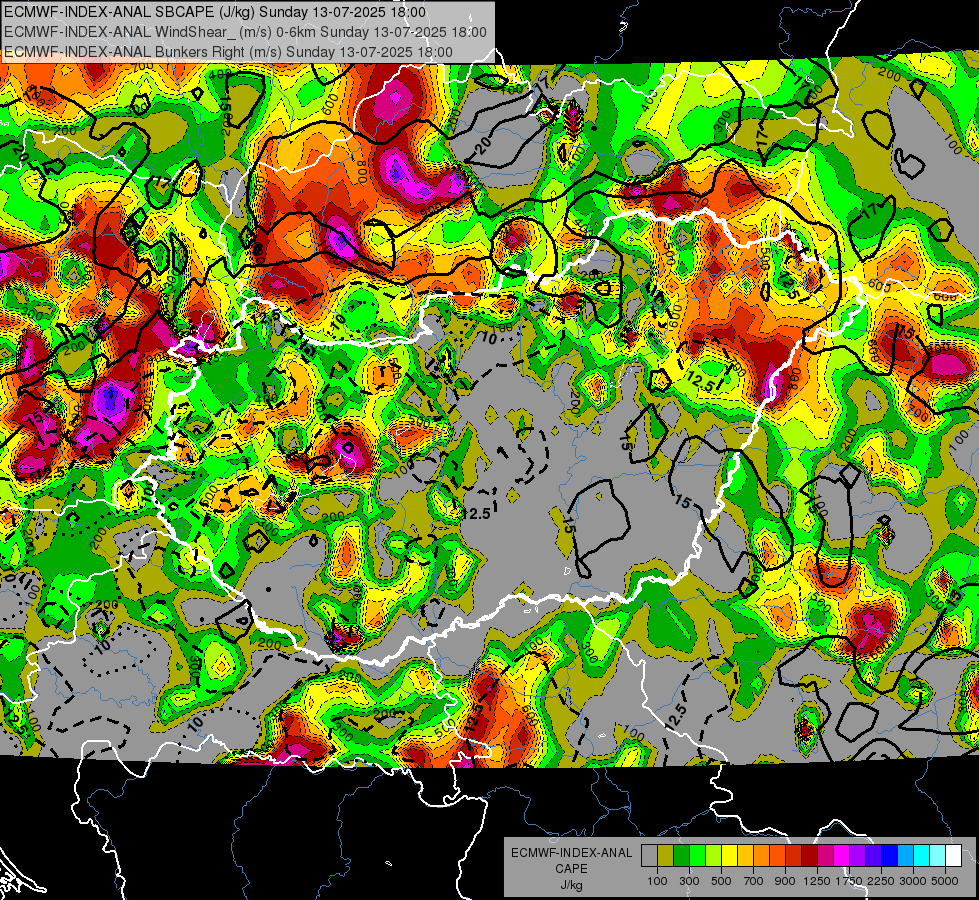Viewport: 979px width, 900px height.
Task: Click the Bunkers Right title line
Action: 229,52
